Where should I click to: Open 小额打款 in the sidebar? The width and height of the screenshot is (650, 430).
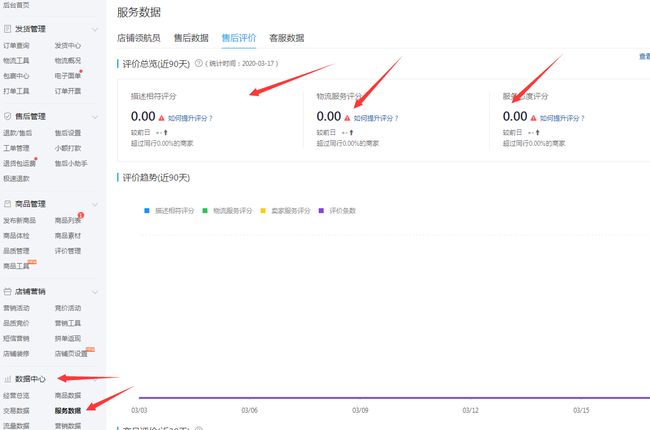point(68,148)
